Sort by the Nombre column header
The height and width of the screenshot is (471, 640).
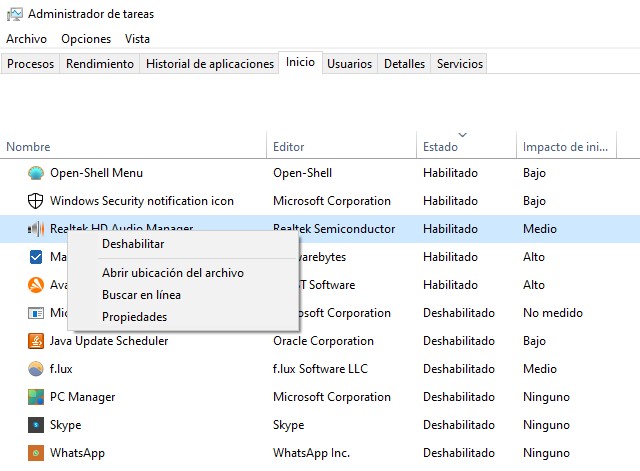point(133,147)
